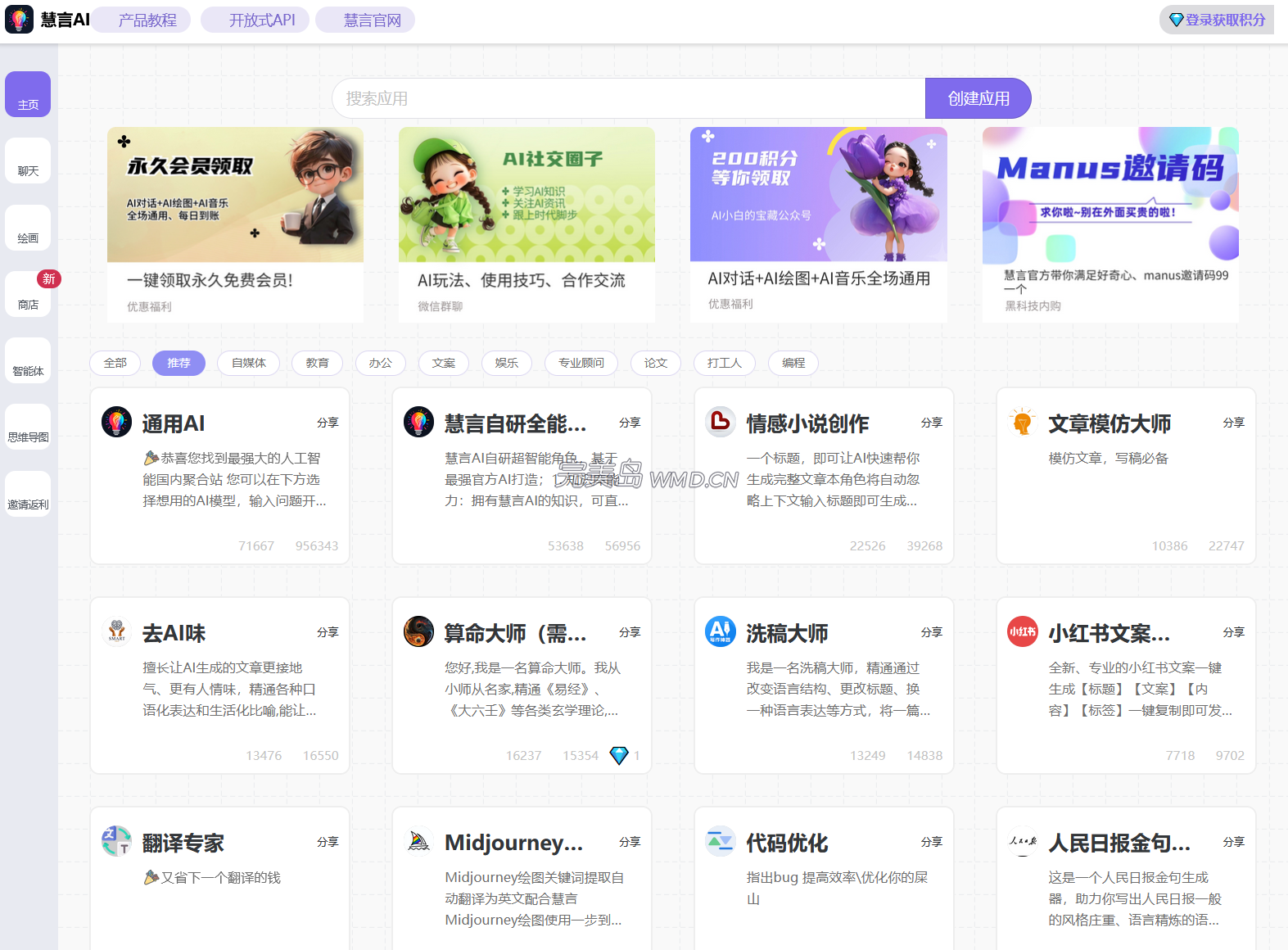Click the 黑科技内购 tag text
Viewport: 1288px width, 950px height.
(1033, 305)
